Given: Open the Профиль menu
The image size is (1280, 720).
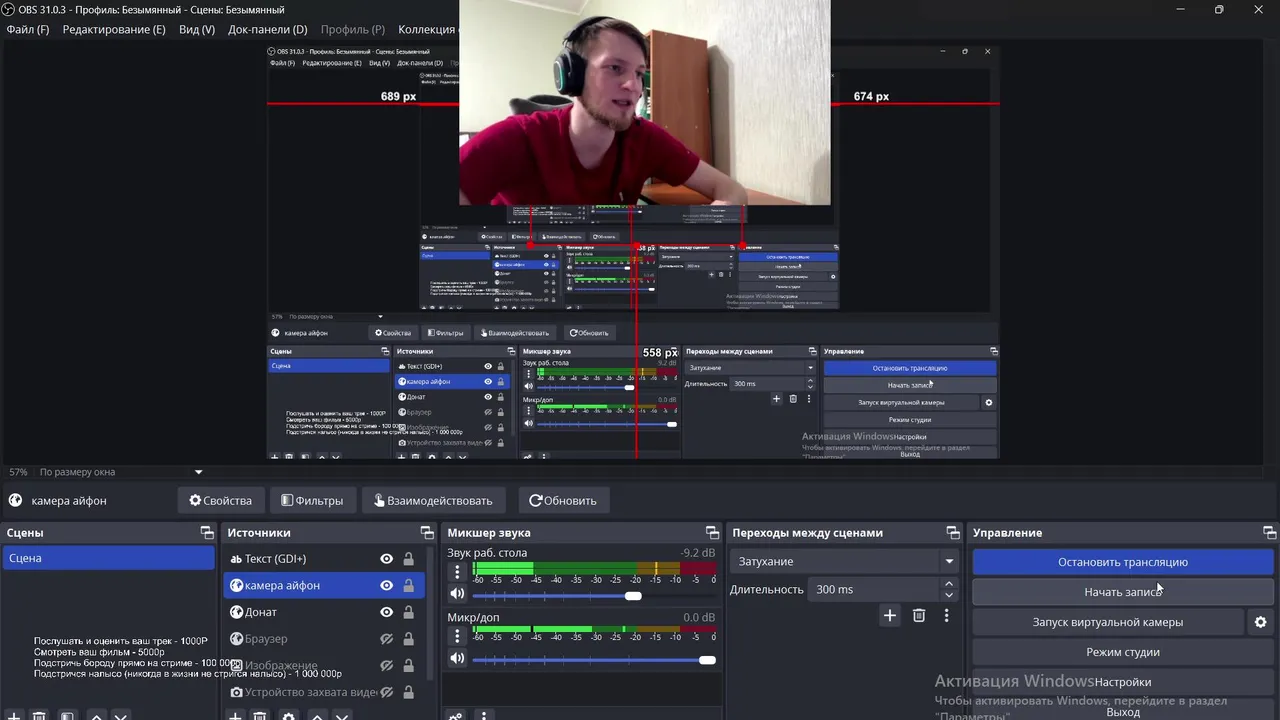Looking at the screenshot, I should pos(352,29).
